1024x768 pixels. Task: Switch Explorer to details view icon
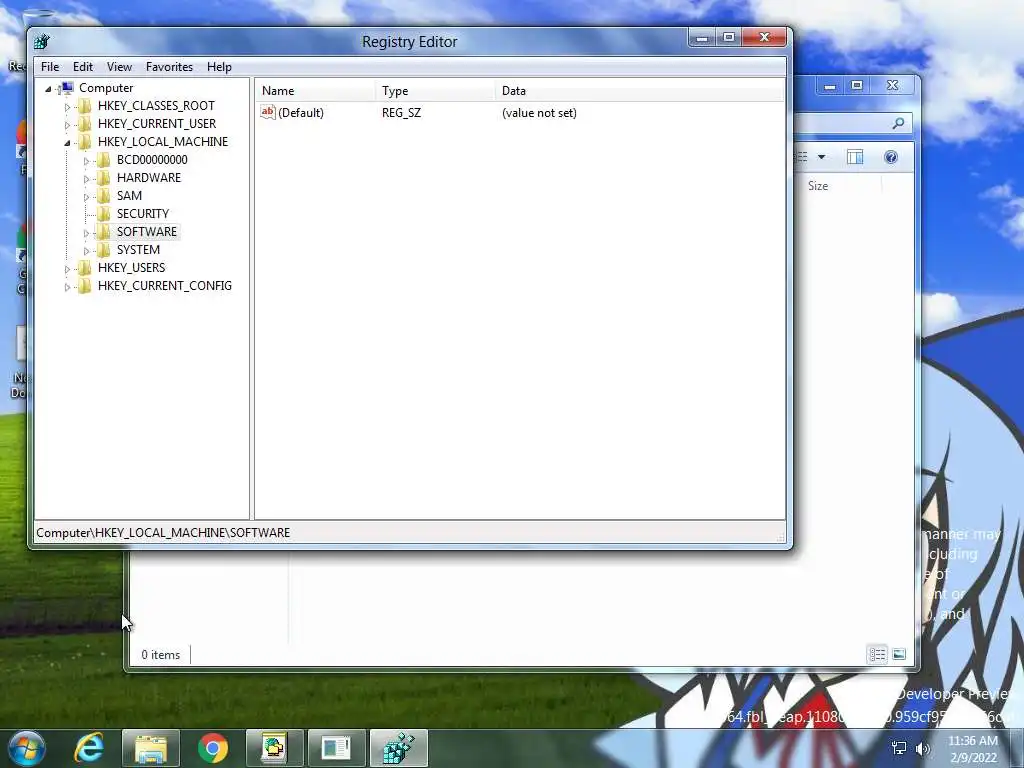(877, 654)
